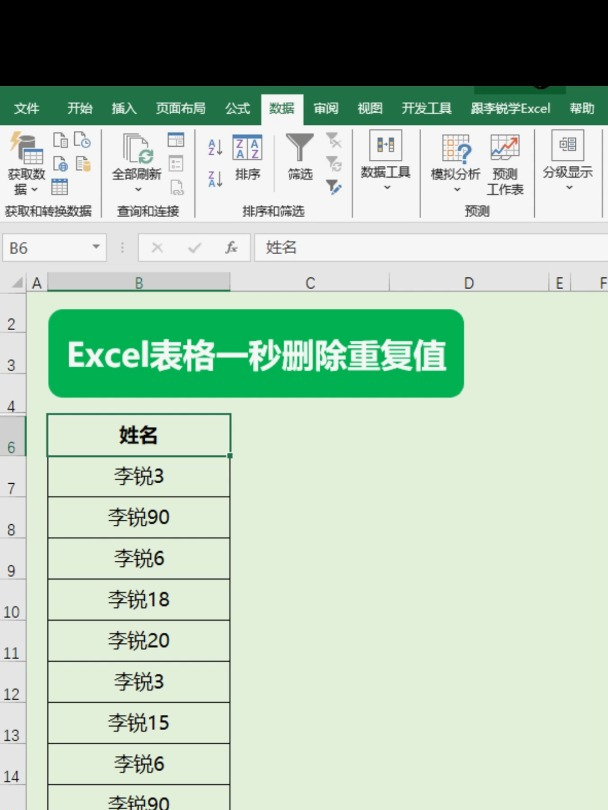Sort ascending with the A-to-Z icon

(215, 147)
